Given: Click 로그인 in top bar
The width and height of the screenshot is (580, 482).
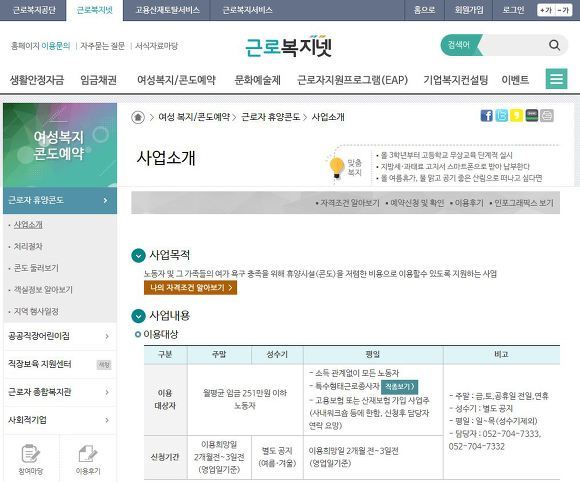Looking at the screenshot, I should pyautogui.click(x=513, y=10).
